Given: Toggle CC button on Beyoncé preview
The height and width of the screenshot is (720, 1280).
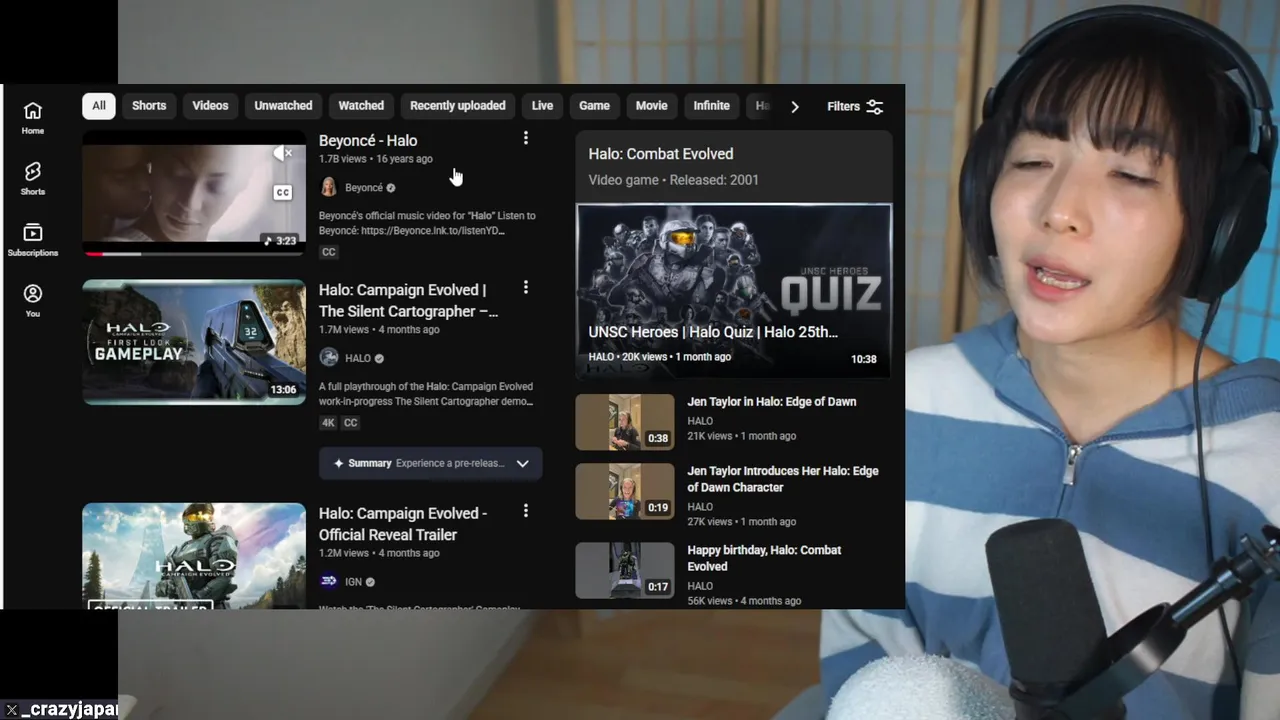Looking at the screenshot, I should pyautogui.click(x=283, y=192).
